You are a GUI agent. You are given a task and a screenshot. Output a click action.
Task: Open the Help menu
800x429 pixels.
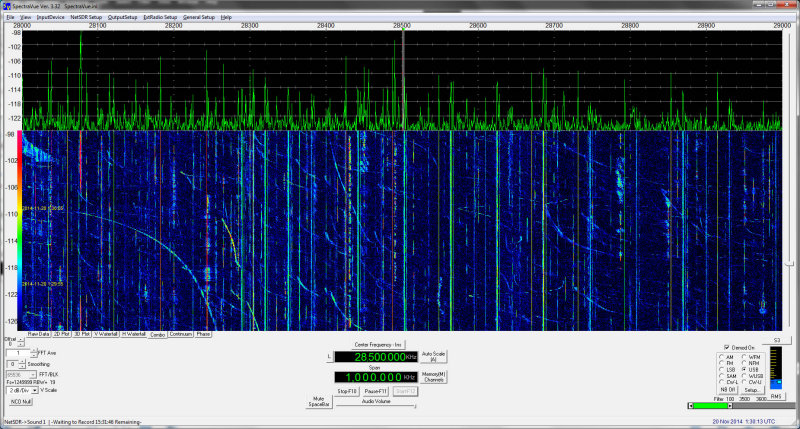click(226, 17)
